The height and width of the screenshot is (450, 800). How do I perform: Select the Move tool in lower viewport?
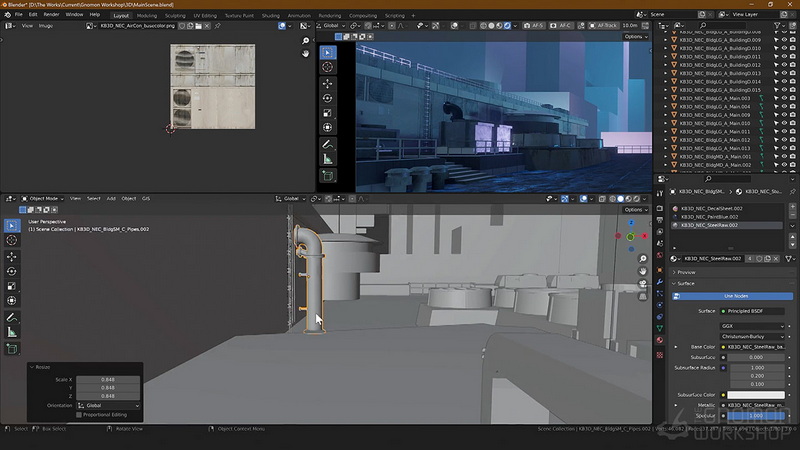12,257
